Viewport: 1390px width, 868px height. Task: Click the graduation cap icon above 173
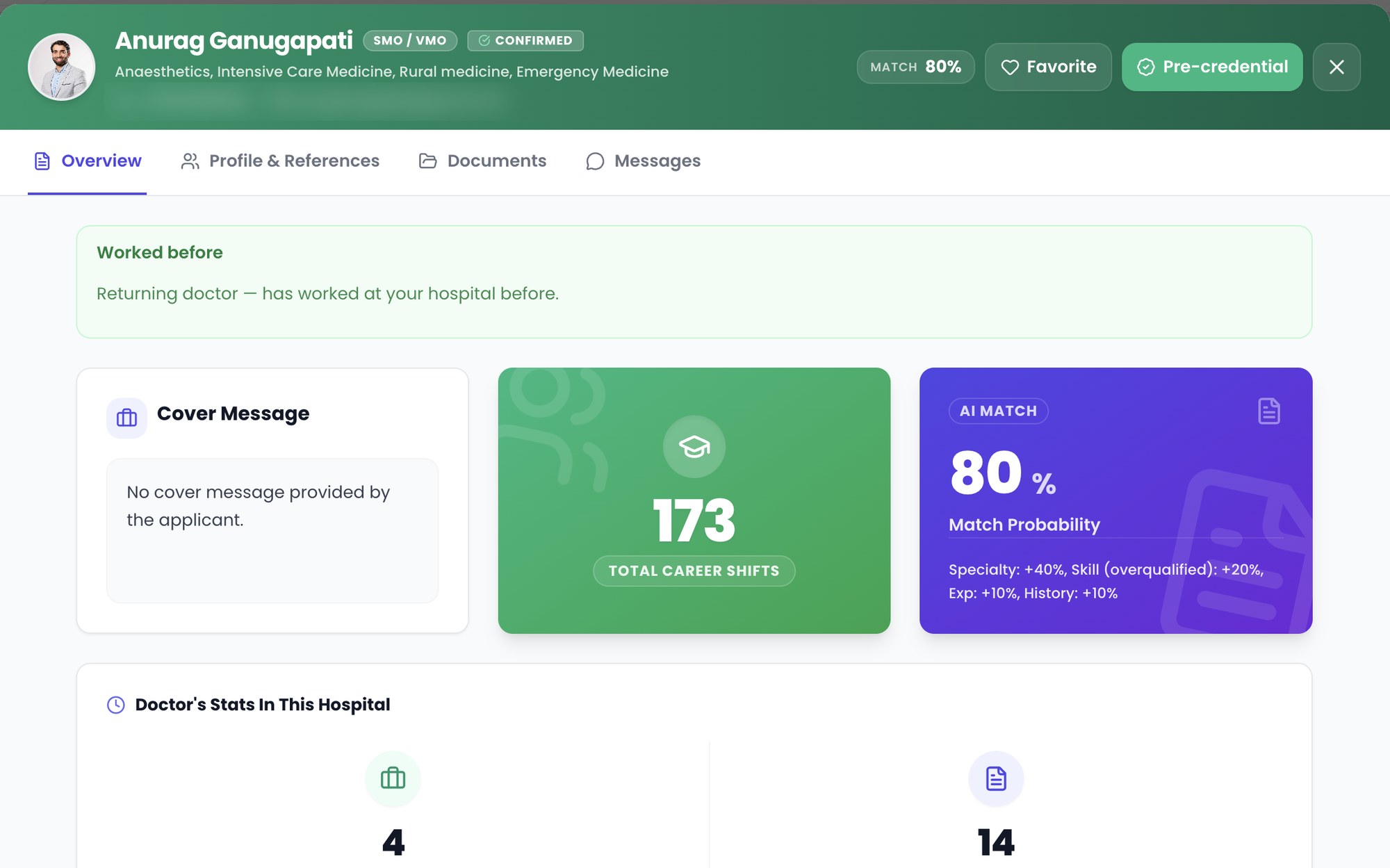click(694, 447)
